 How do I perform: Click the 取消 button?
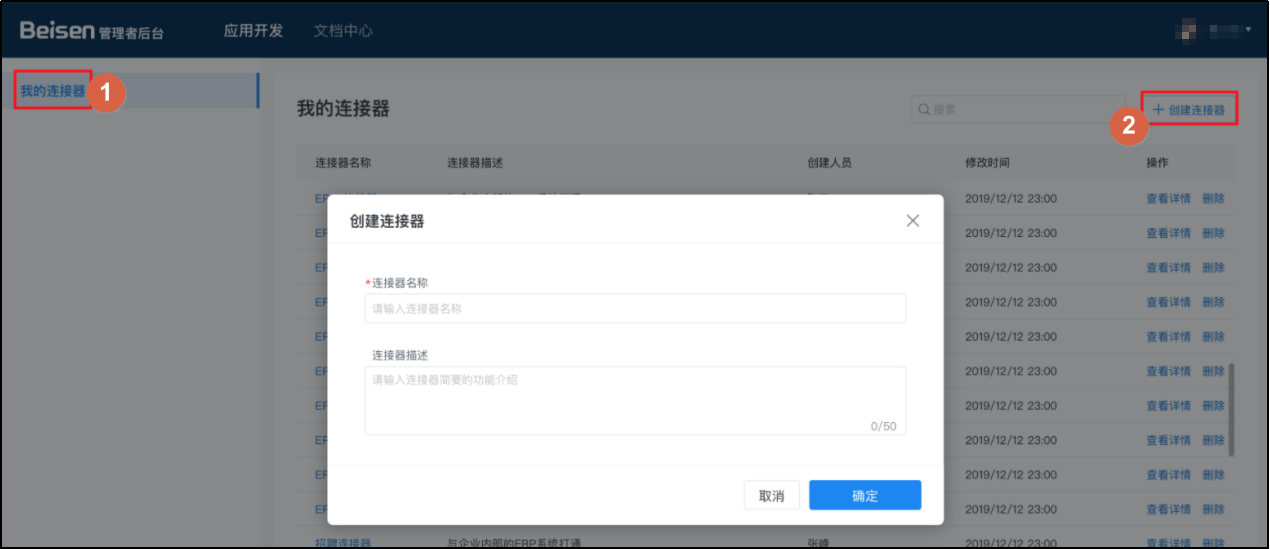[771, 496]
